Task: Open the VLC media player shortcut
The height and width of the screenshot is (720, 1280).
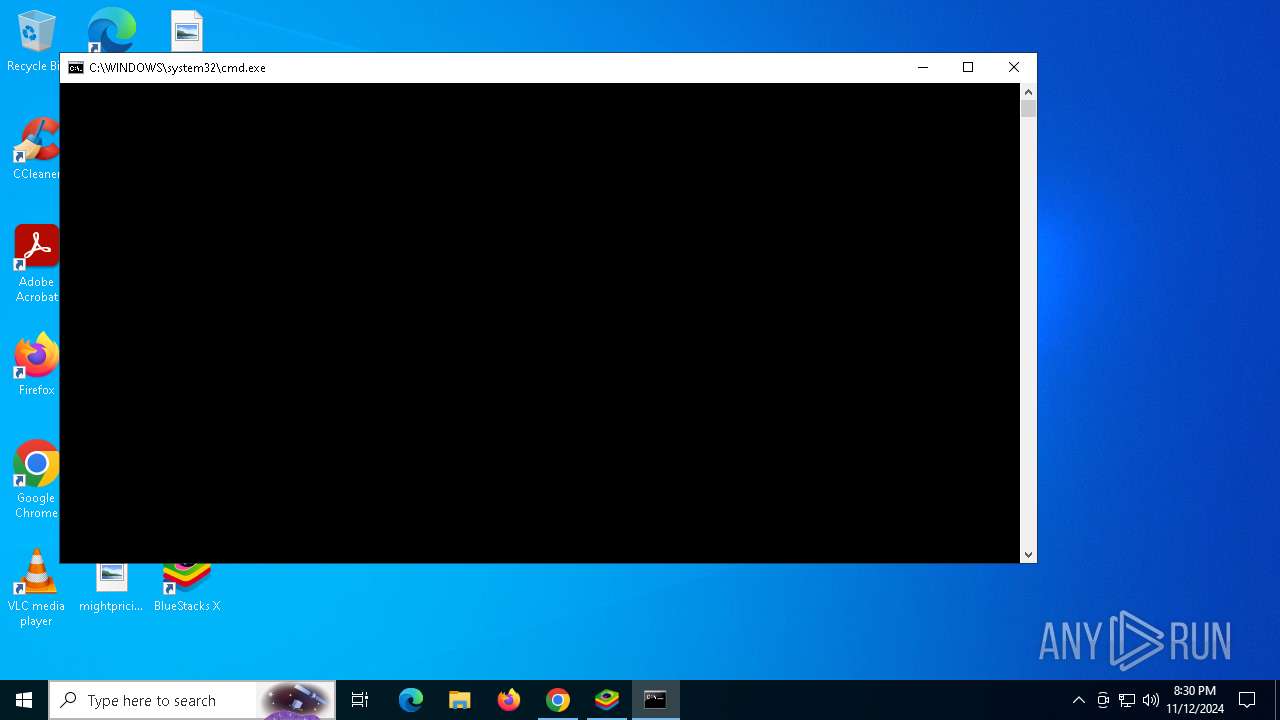Action: pyautogui.click(x=36, y=588)
